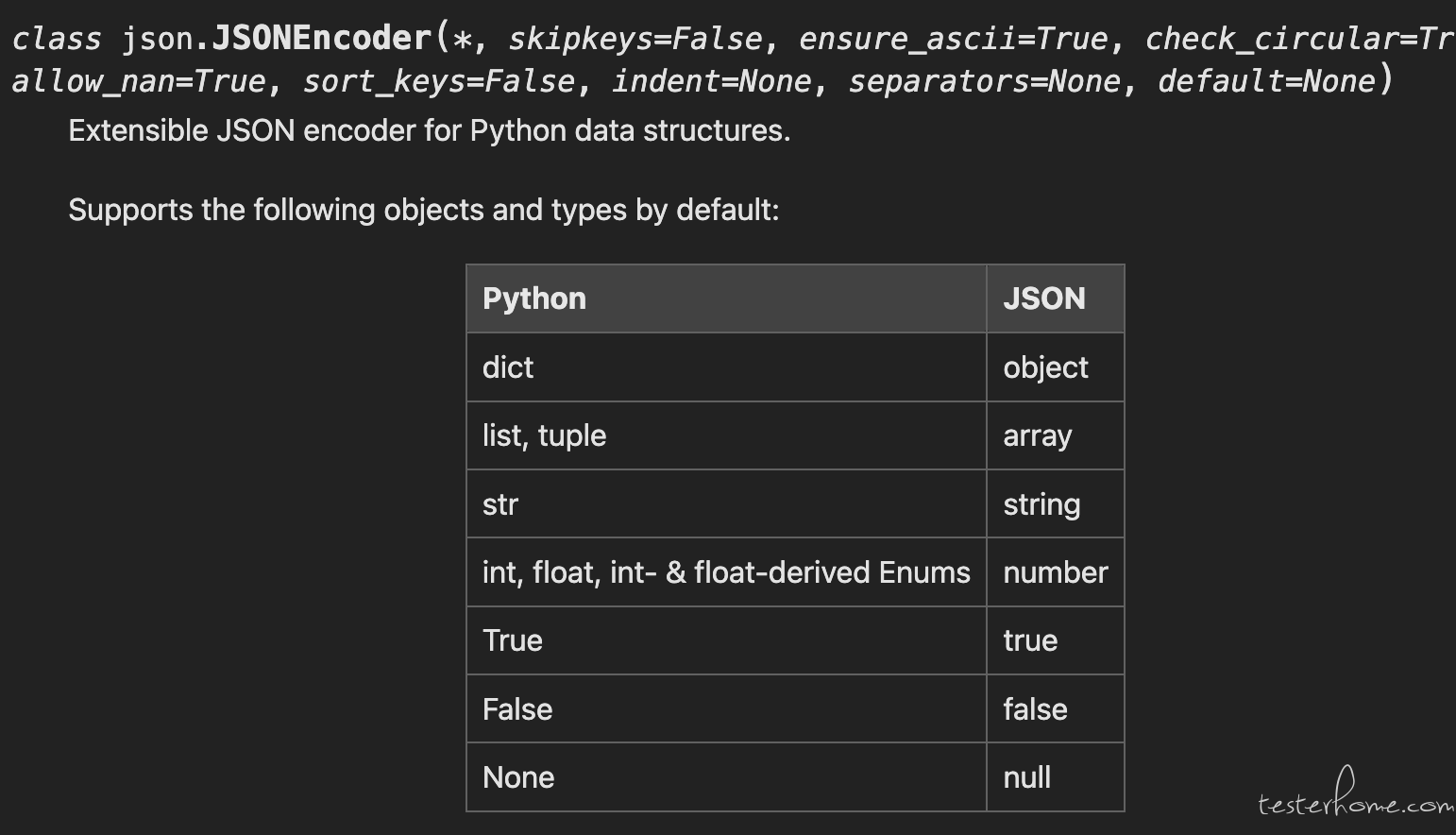
Task: Select the number table cell
Action: click(x=1056, y=572)
